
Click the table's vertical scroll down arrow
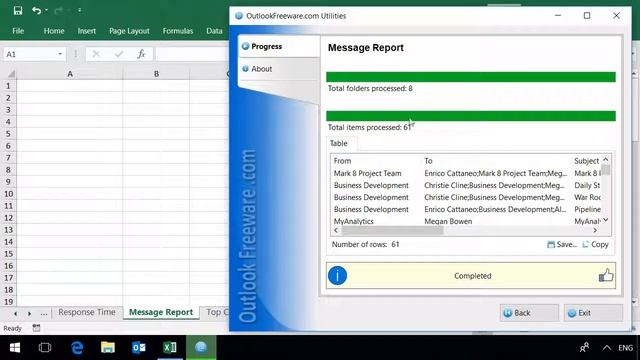coord(606,220)
